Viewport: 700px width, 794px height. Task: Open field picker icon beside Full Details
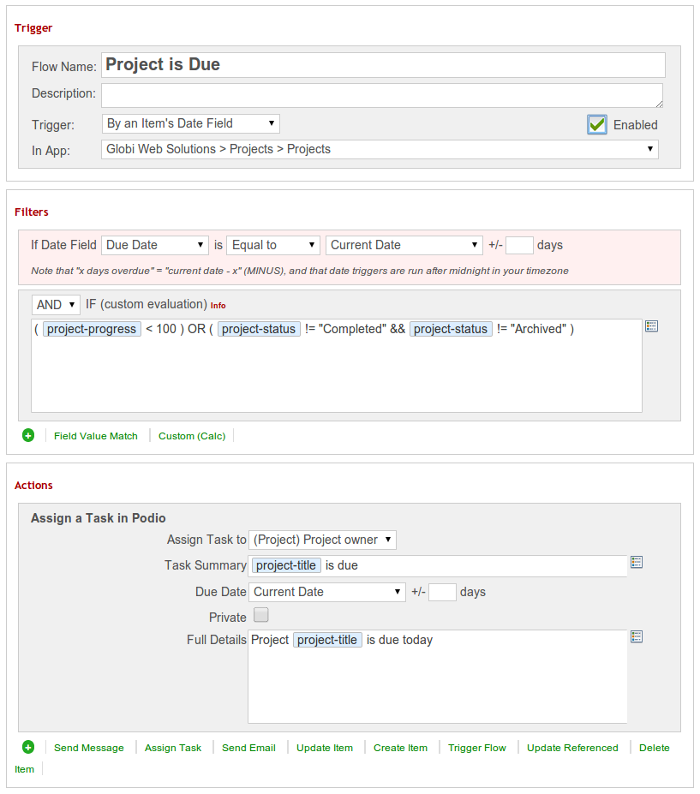pyautogui.click(x=637, y=637)
